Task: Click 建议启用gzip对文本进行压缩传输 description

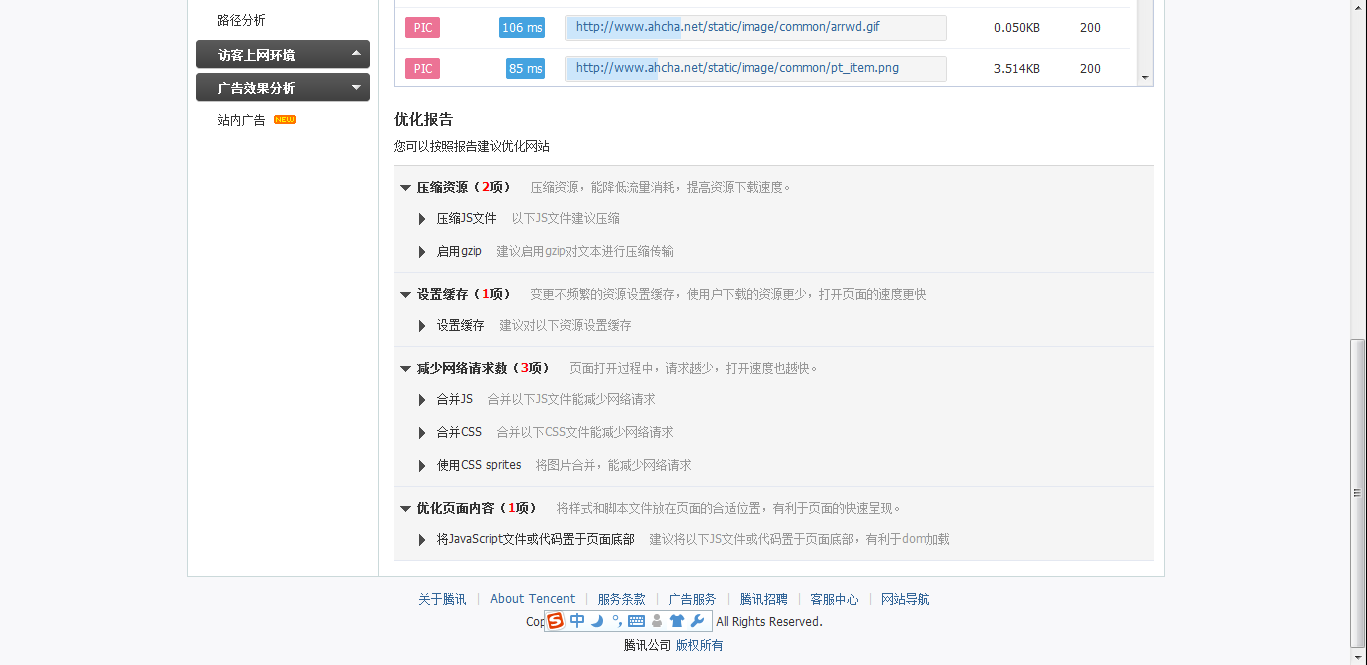Action: click(585, 251)
